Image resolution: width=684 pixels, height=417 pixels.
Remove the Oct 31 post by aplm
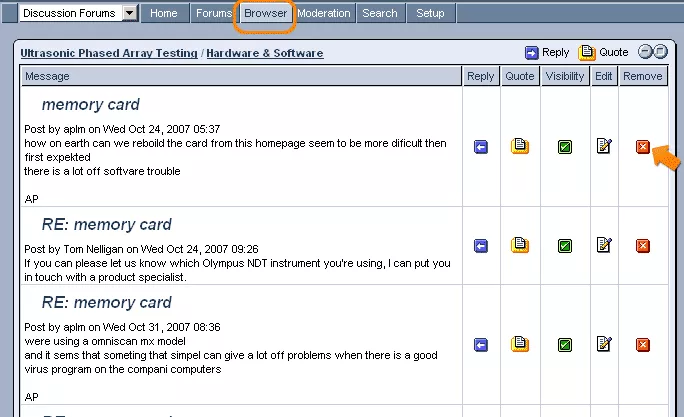[x=643, y=345]
